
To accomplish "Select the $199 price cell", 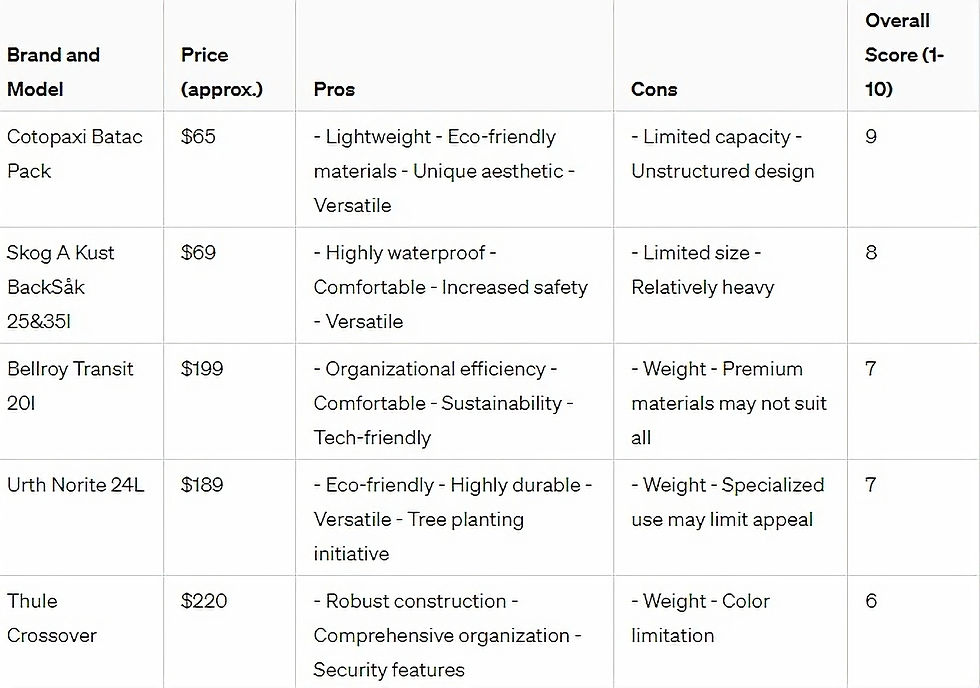I will point(203,369).
